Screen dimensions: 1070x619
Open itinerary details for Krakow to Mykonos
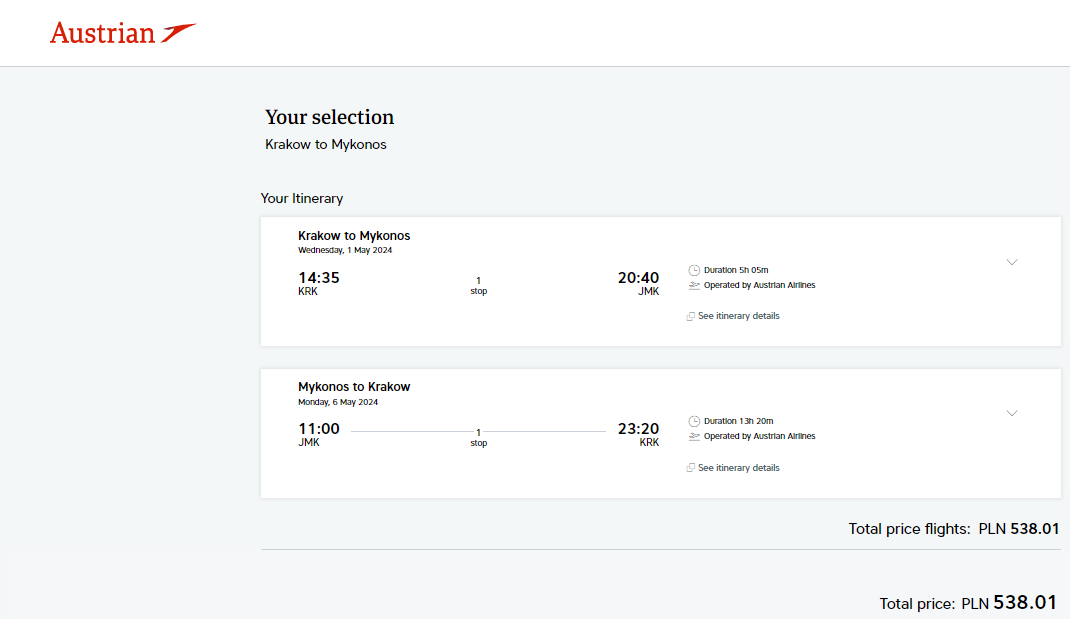[738, 316]
